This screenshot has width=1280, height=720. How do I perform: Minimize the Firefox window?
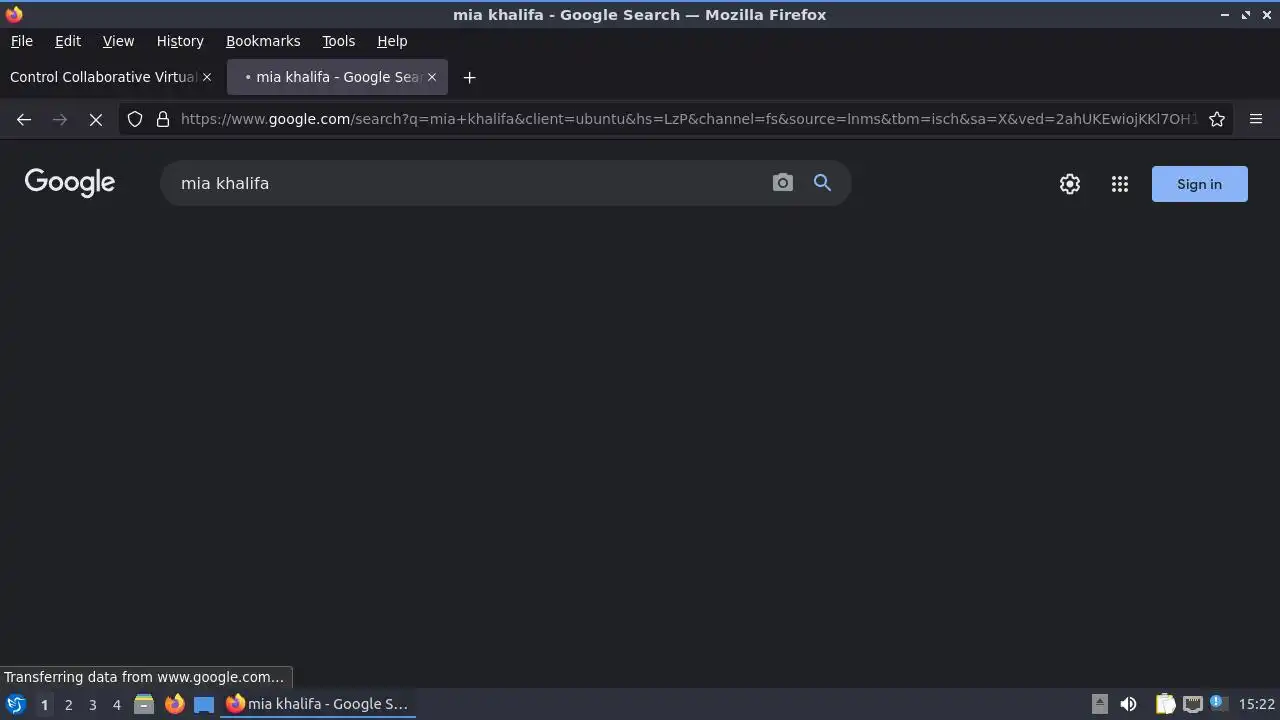point(1225,14)
